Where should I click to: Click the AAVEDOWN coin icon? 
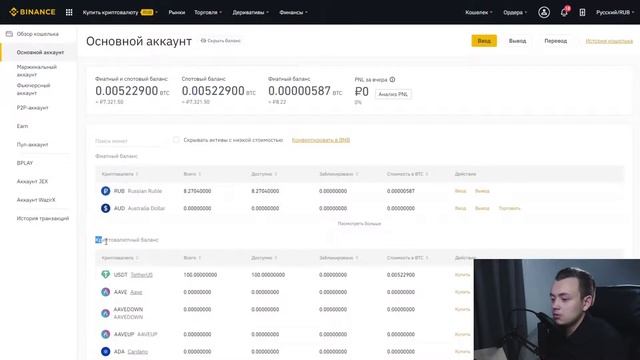point(106,313)
